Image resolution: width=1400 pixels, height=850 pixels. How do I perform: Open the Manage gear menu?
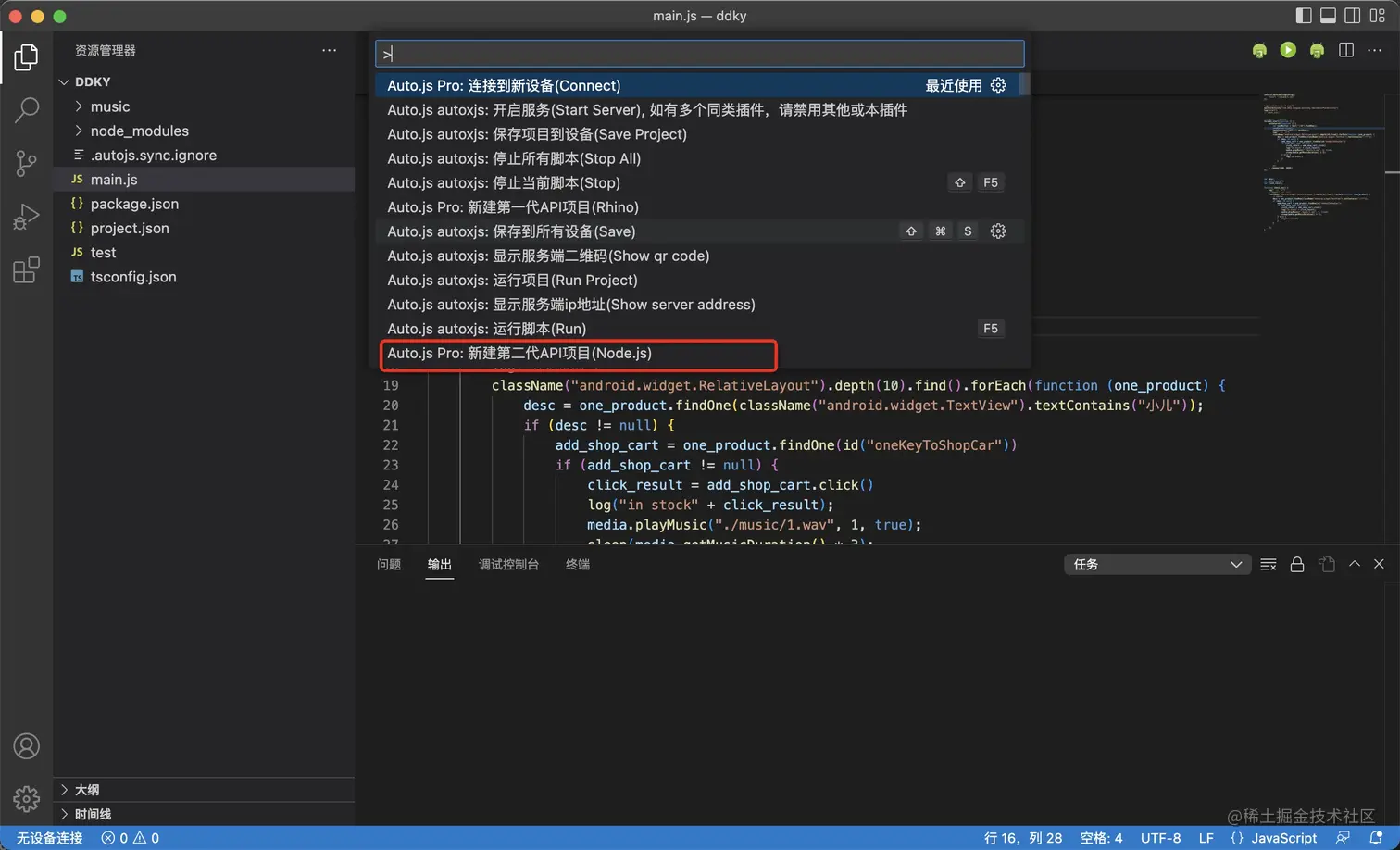(27, 798)
